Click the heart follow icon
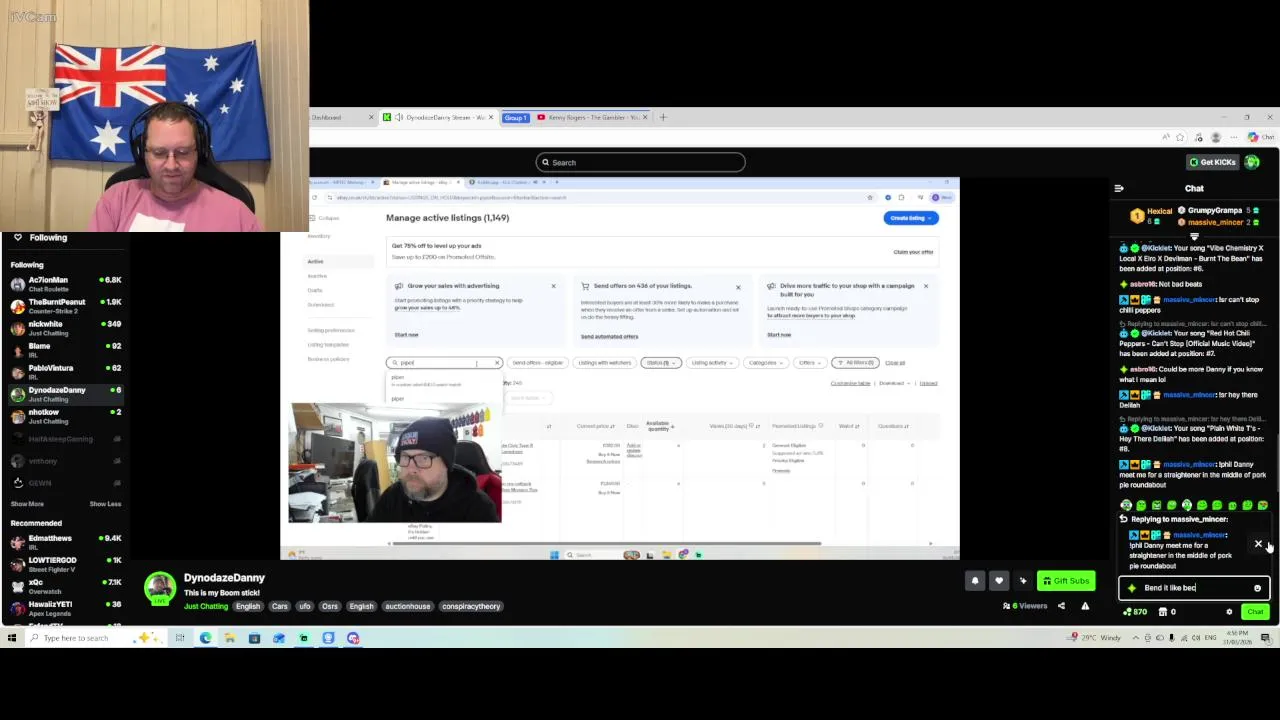This screenshot has height=720, width=1280. 999,580
